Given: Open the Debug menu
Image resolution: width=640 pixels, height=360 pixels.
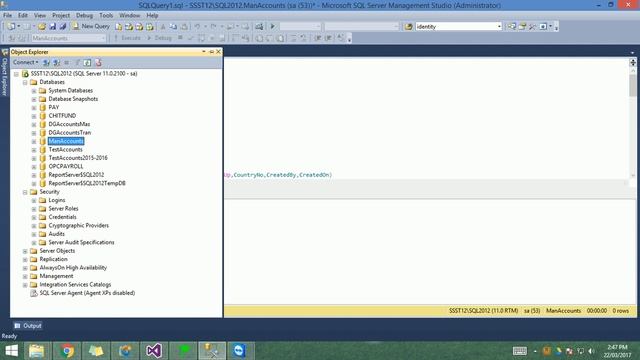Looking at the screenshot, I should [84, 15].
